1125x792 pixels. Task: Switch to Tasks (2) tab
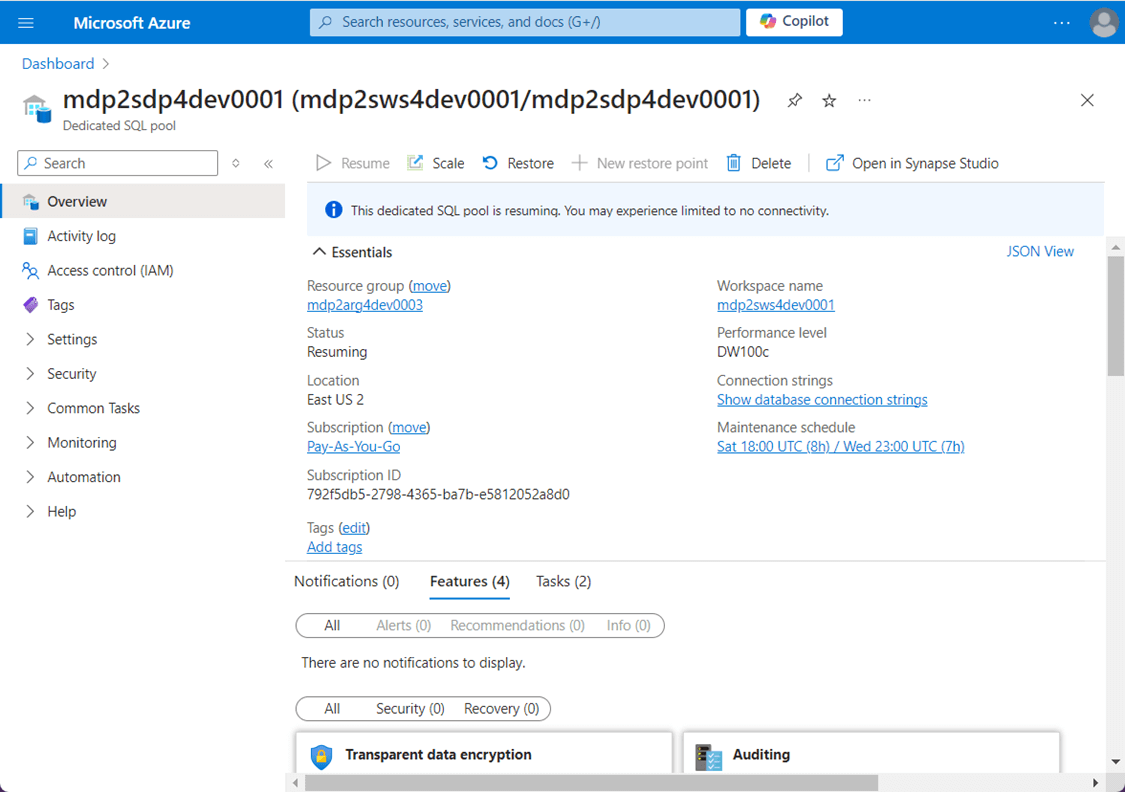click(x=563, y=581)
